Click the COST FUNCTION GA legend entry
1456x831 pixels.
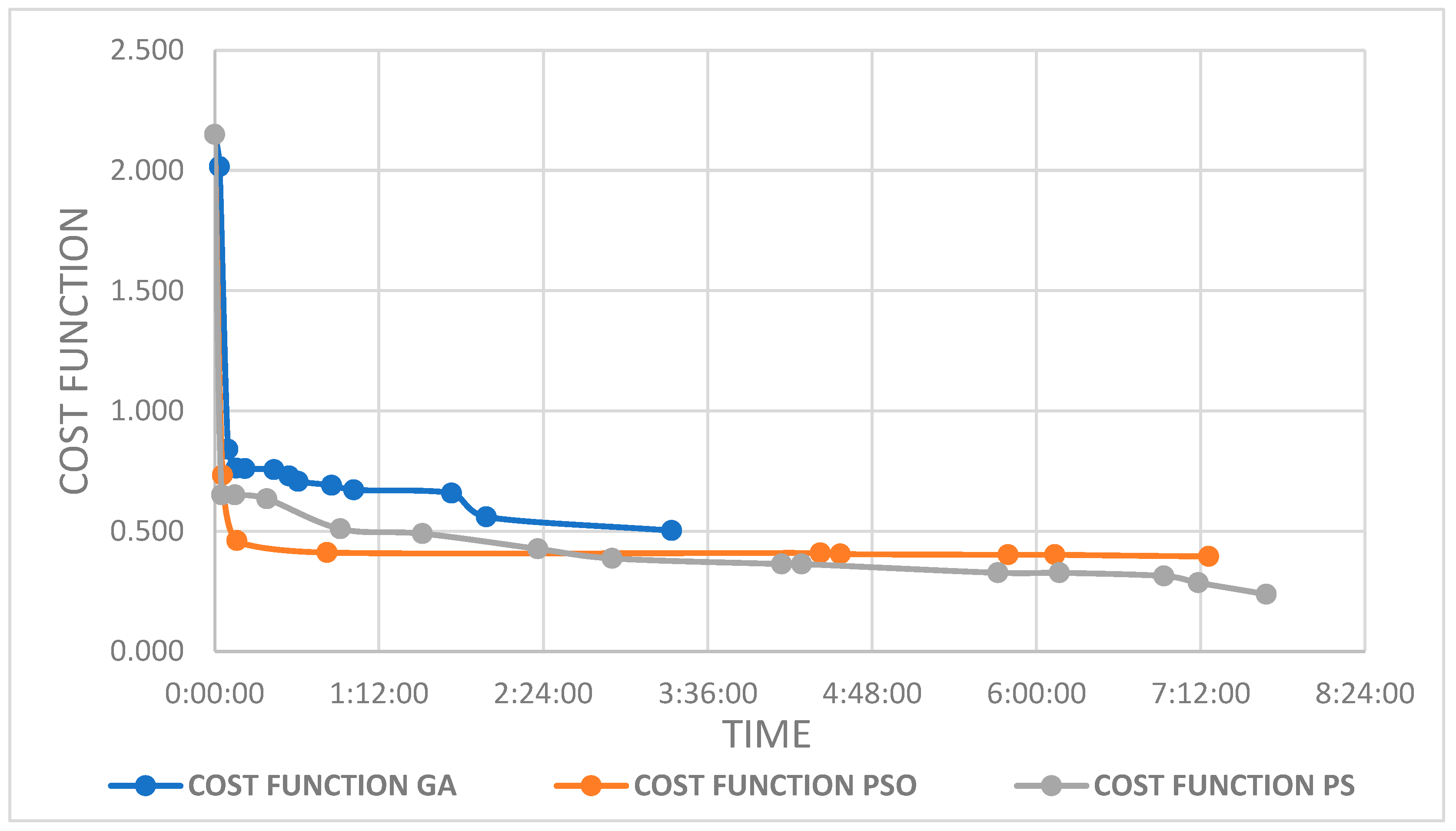(283, 786)
